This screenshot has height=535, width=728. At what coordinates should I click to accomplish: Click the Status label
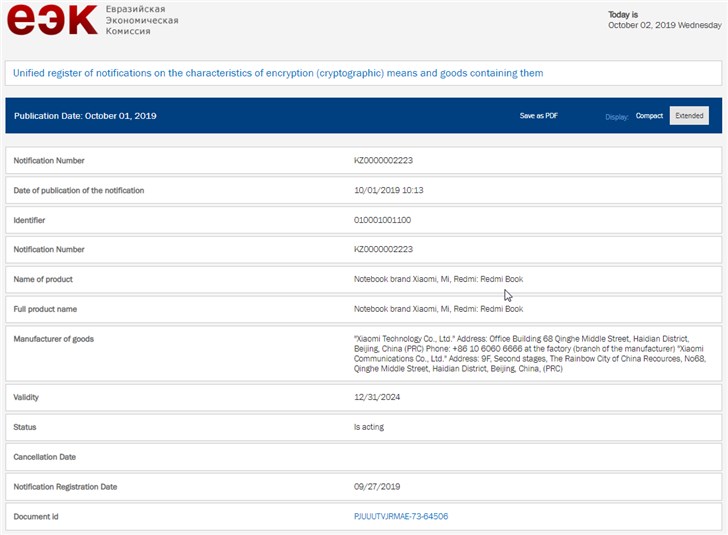25,427
